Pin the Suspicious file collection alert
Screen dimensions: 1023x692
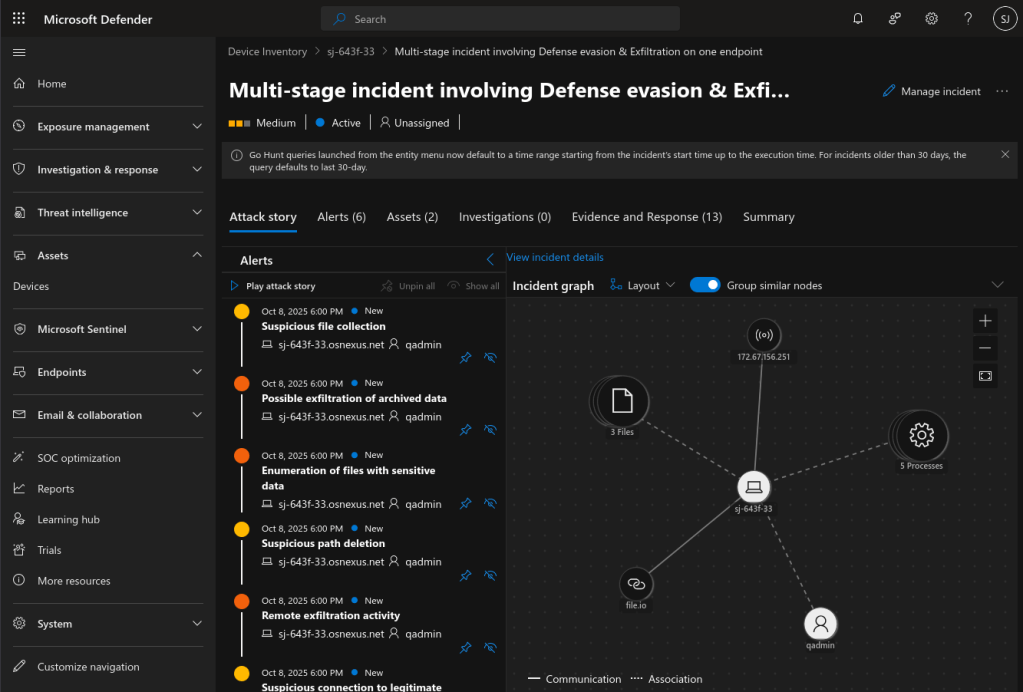[x=465, y=357]
